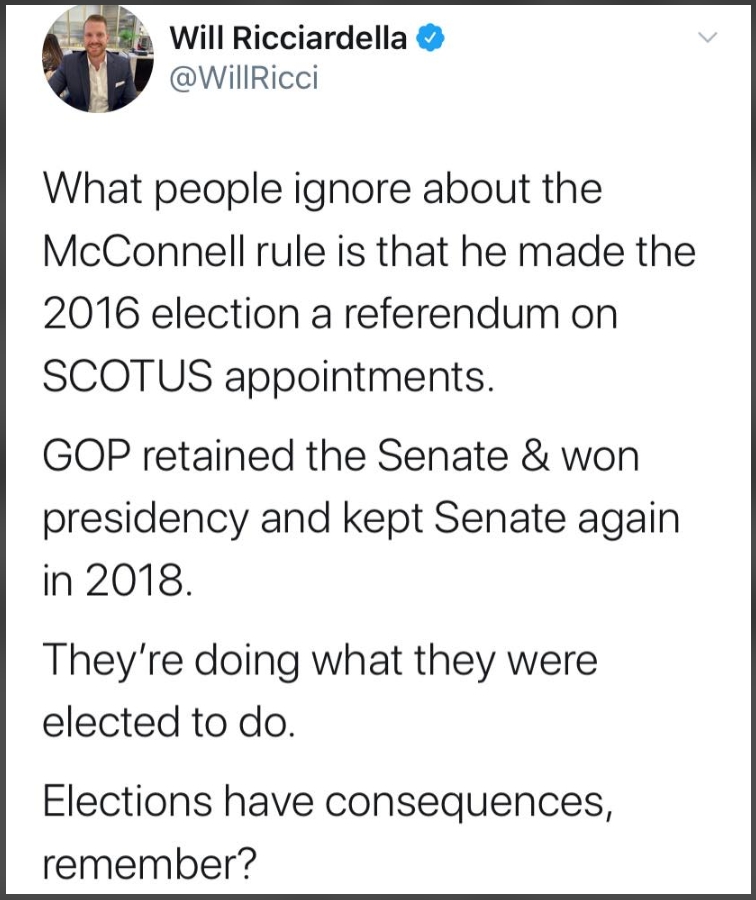Open the @WillRicci handle link
Image resolution: width=756 pixels, height=900 pixels.
(244, 78)
